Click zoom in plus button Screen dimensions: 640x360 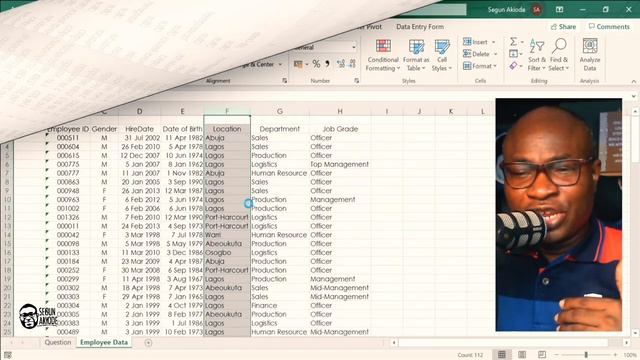pos(615,355)
